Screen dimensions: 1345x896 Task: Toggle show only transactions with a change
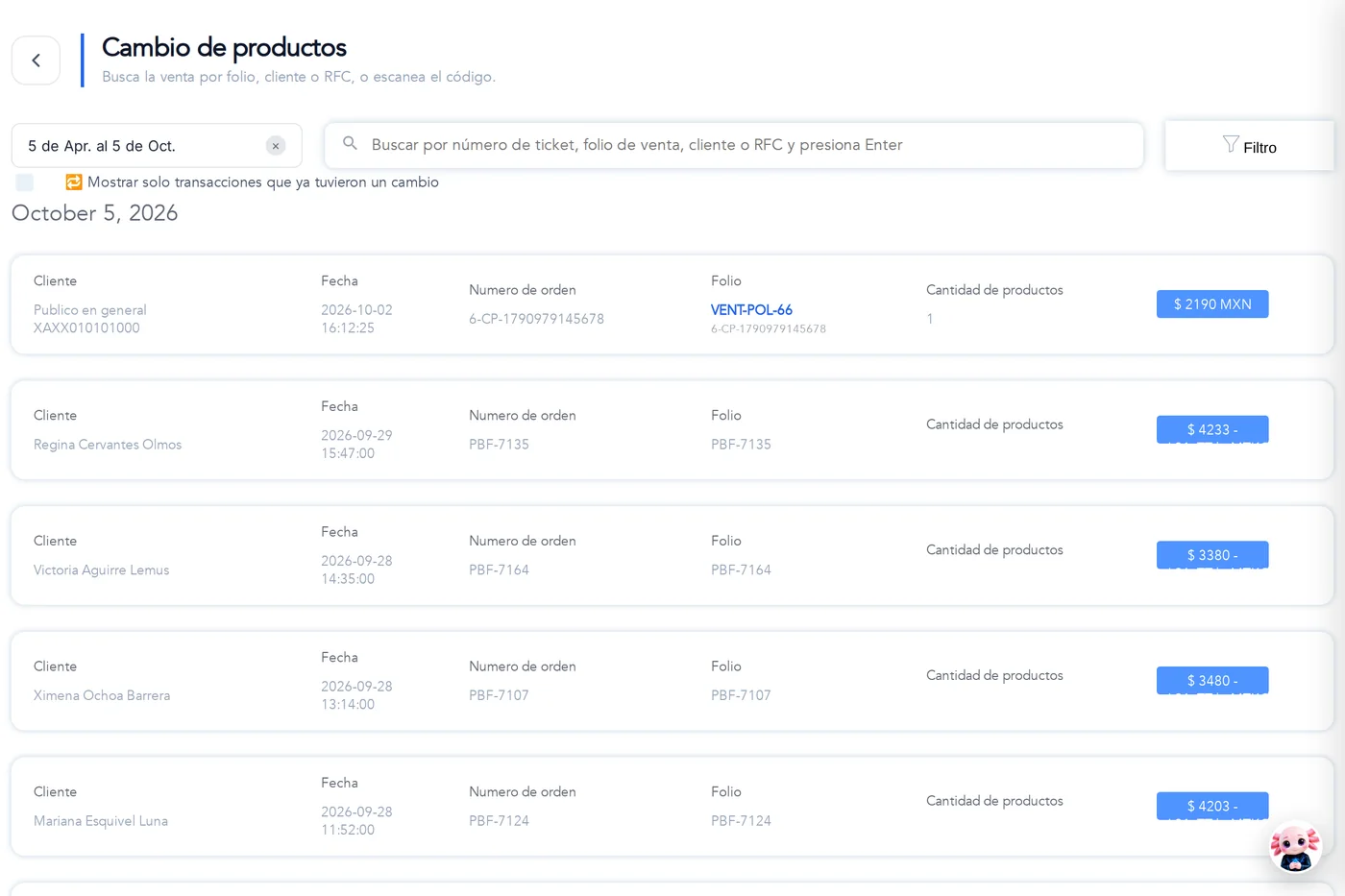[25, 182]
